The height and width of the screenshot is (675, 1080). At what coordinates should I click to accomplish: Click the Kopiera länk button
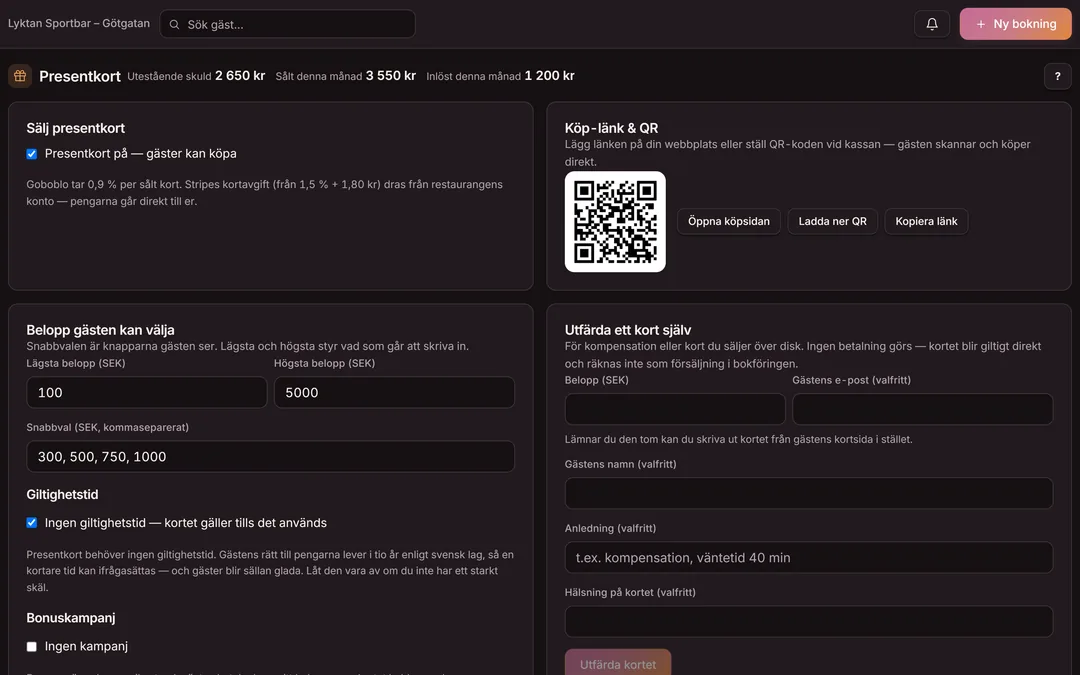point(926,221)
